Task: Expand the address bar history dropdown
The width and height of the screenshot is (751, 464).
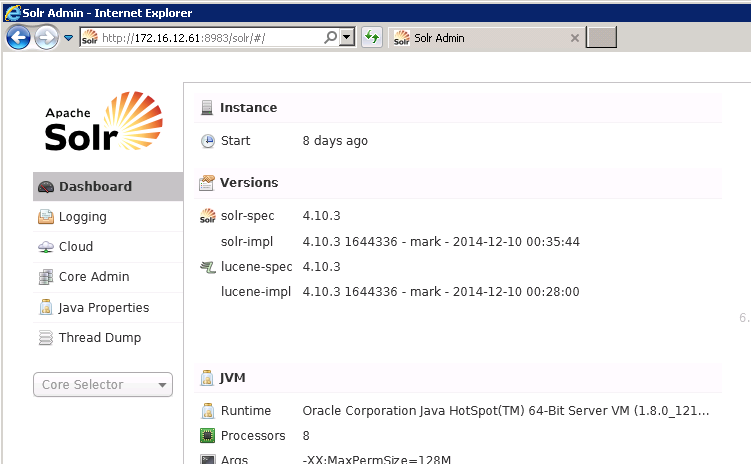Action: click(x=347, y=38)
